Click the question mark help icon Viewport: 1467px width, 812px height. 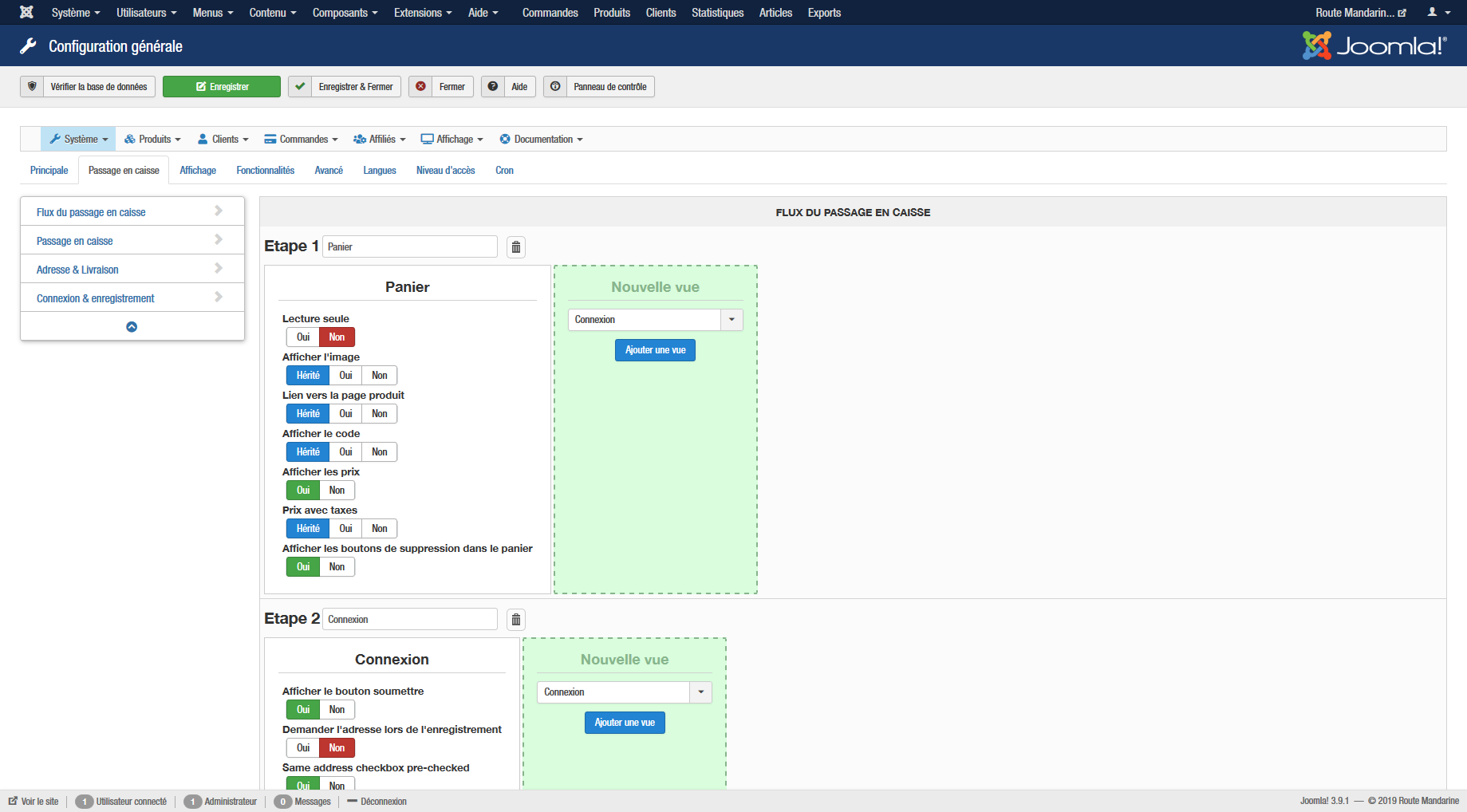click(x=493, y=86)
